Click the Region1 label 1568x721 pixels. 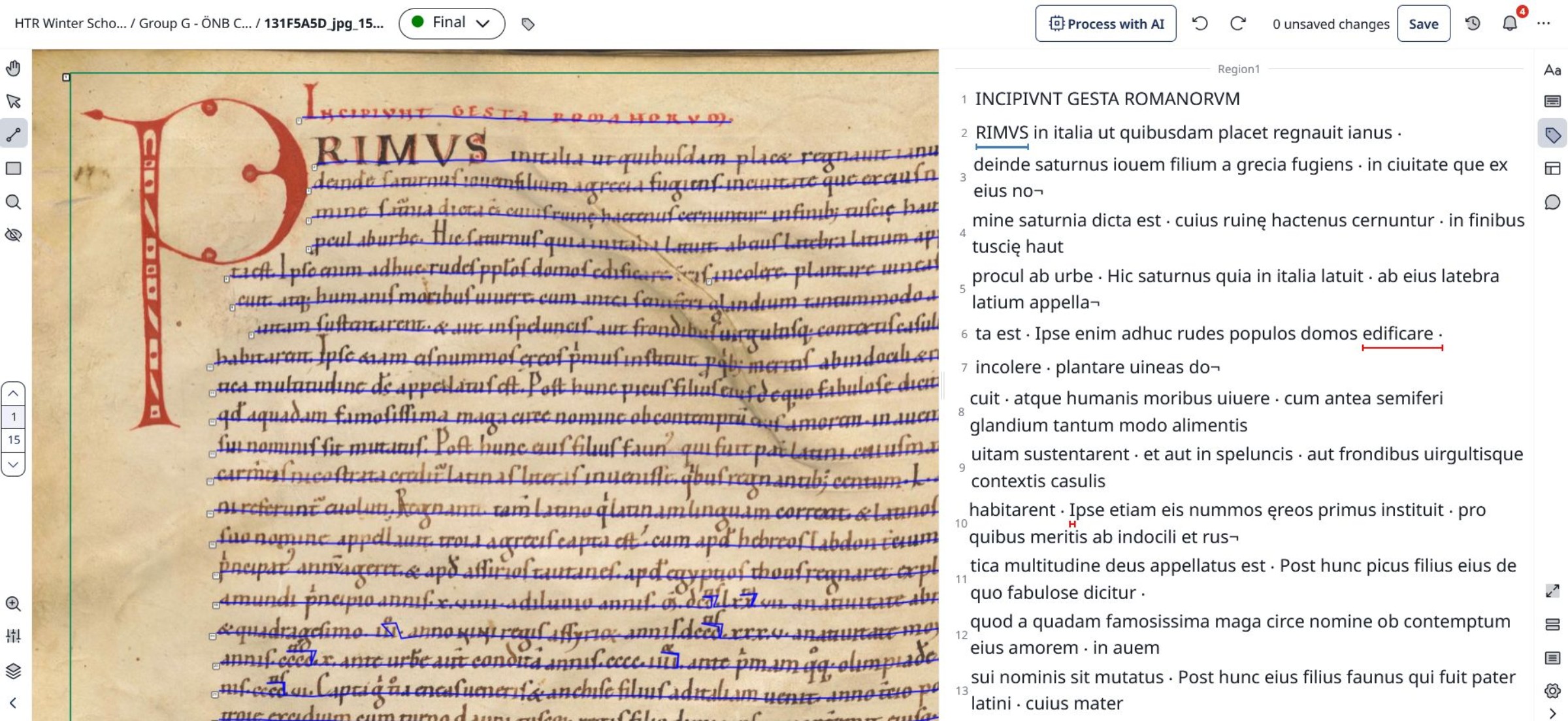[x=1238, y=69]
